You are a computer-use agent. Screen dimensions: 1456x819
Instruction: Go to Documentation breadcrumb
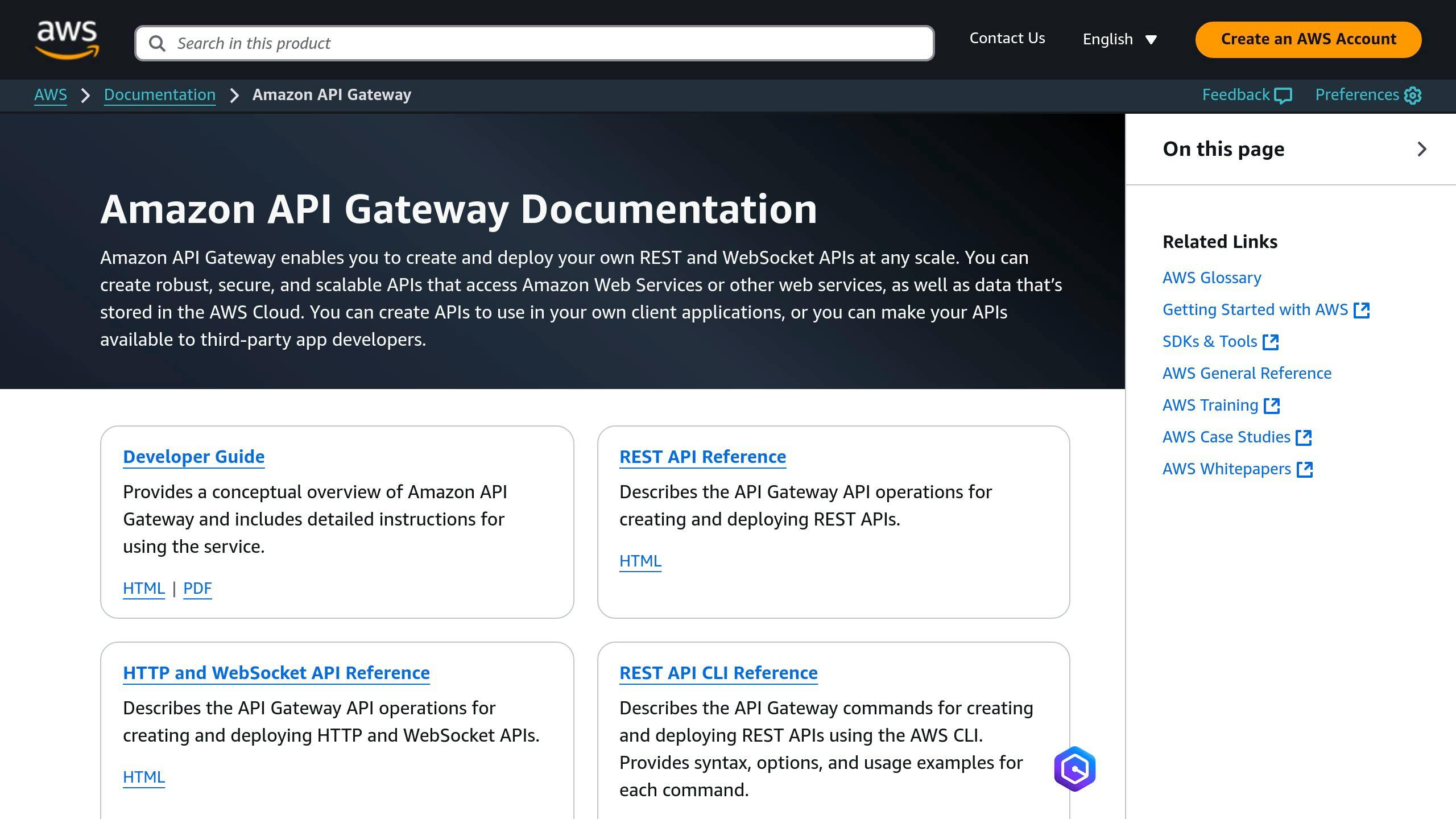(x=160, y=95)
